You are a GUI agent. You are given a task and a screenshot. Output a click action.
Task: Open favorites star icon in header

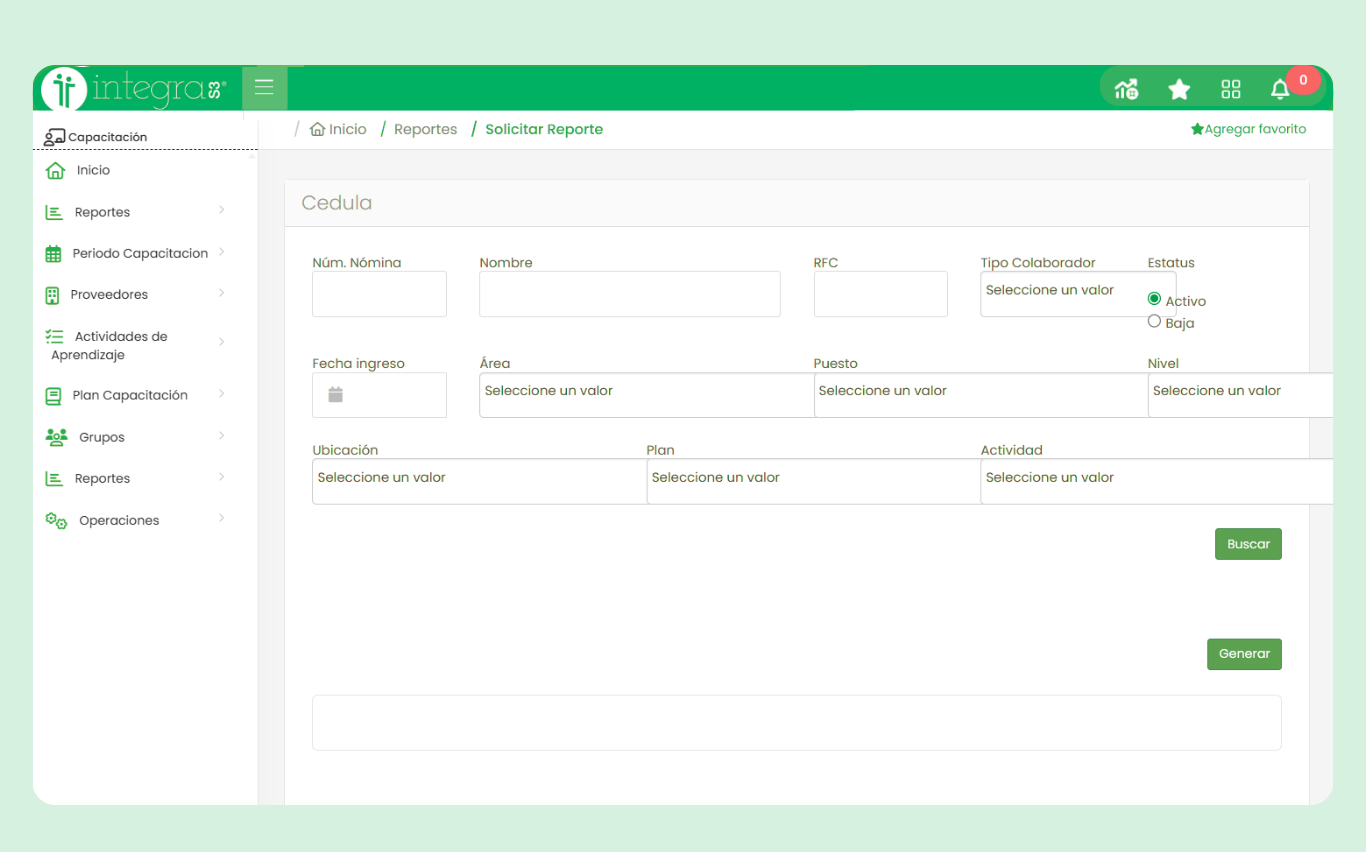1179,89
